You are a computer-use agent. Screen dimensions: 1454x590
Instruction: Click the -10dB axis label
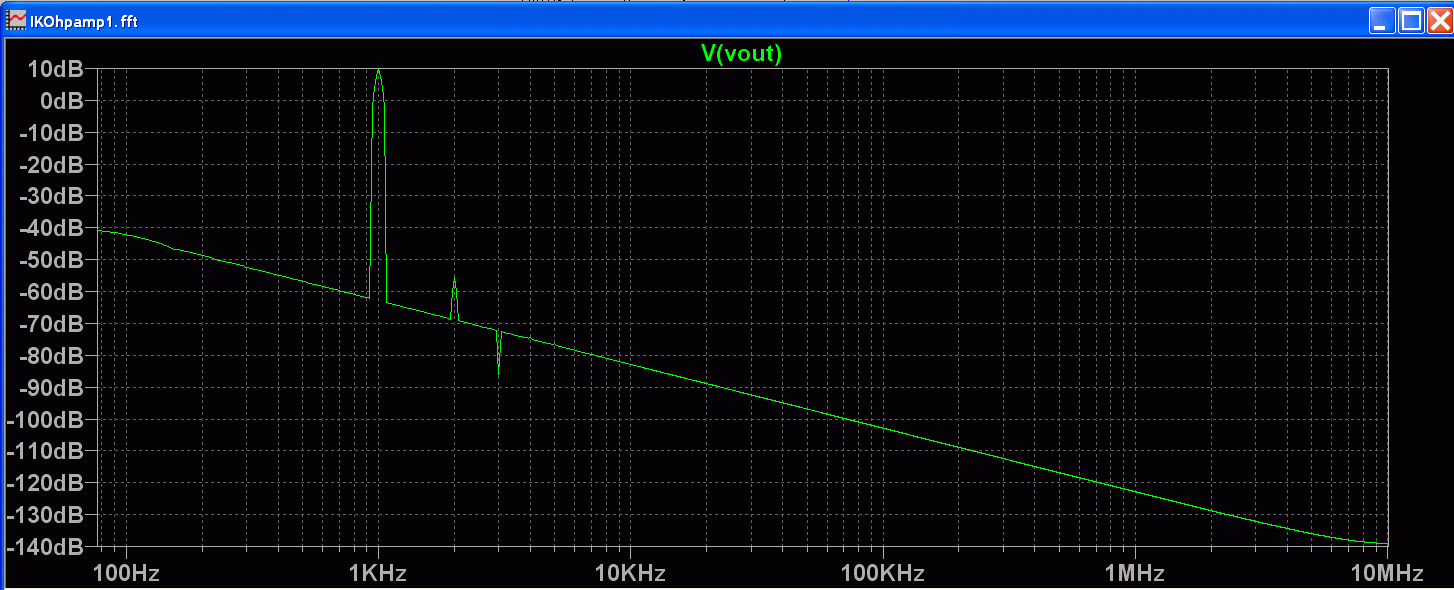(x=53, y=133)
